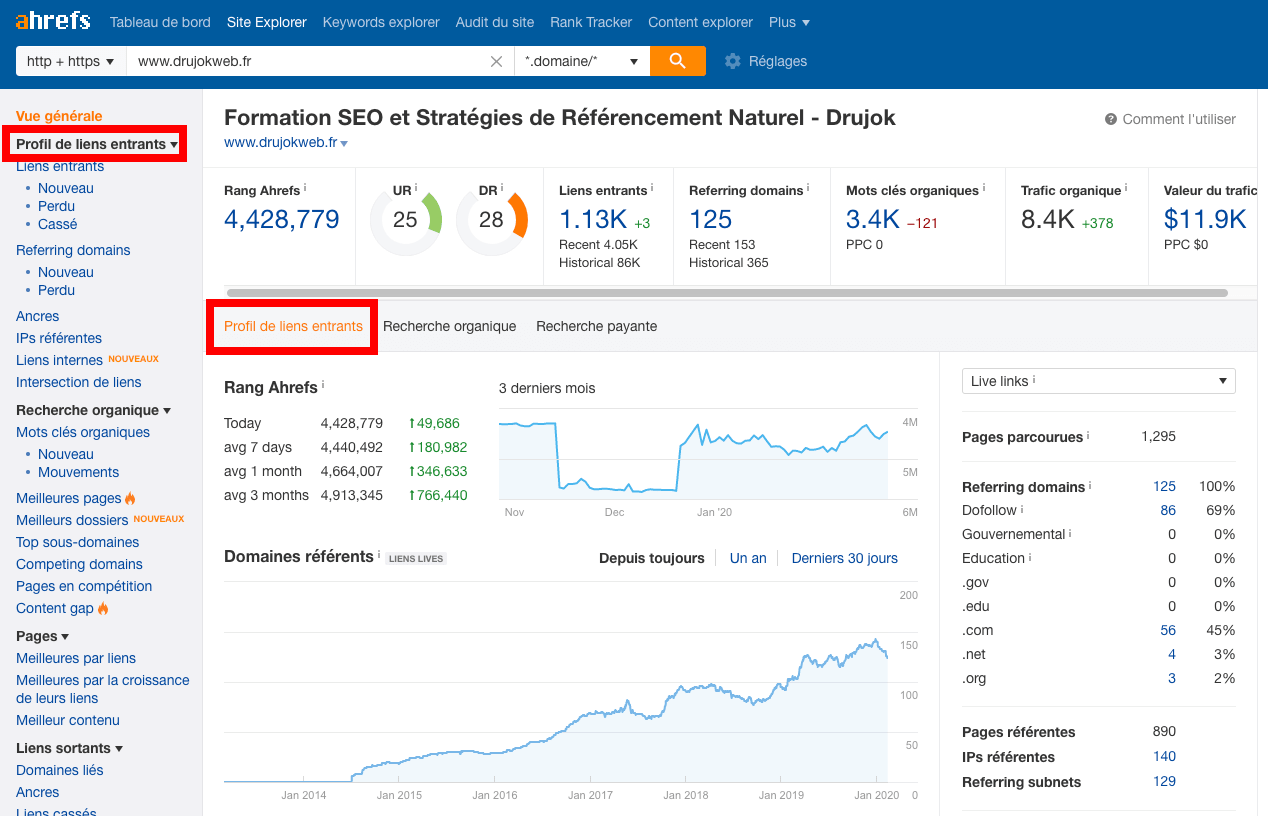This screenshot has width=1268, height=816.
Task: Show Domaines référents for Derniers 30 jours
Action: 845,558
